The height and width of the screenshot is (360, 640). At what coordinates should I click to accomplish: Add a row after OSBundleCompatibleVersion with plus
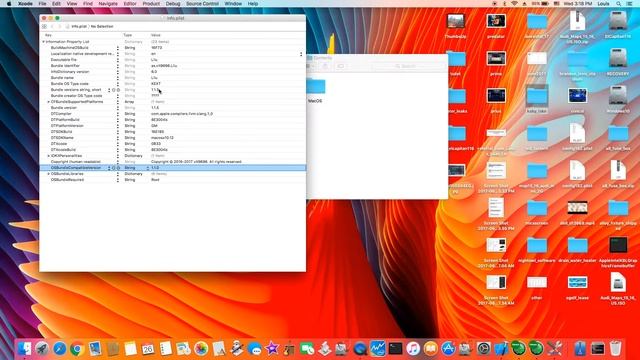pos(114,168)
